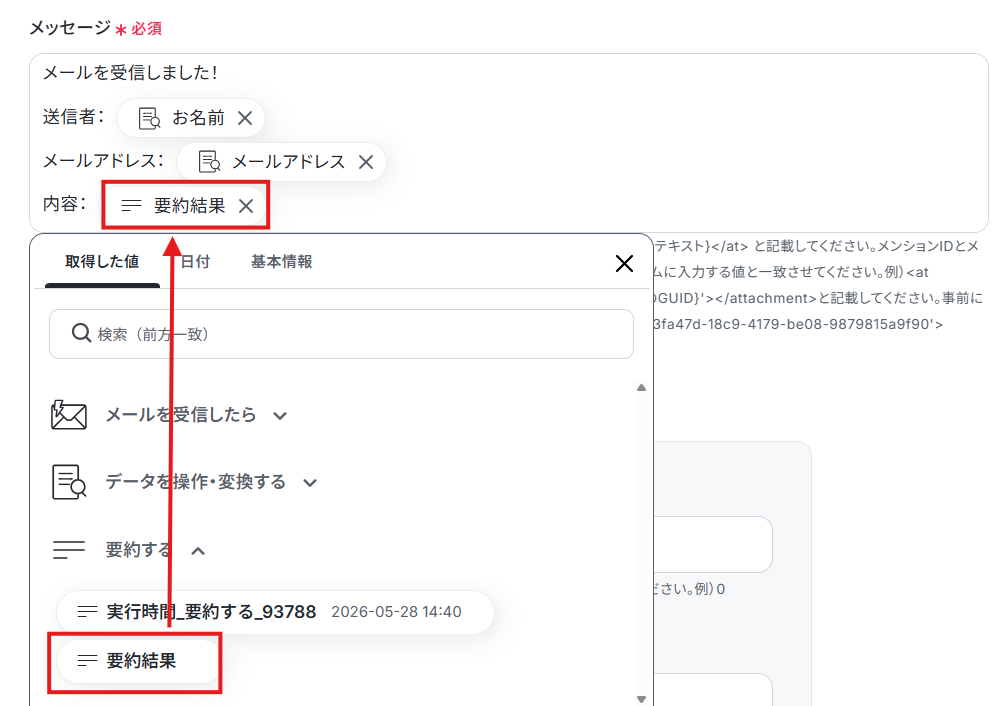
Task: Click the list scrollbar down arrow
Action: click(641, 699)
